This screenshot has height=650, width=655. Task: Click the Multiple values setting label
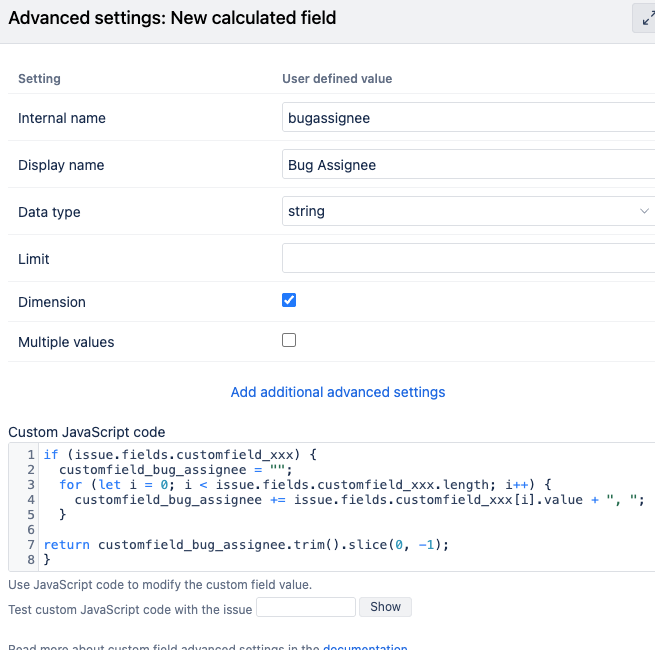66,342
